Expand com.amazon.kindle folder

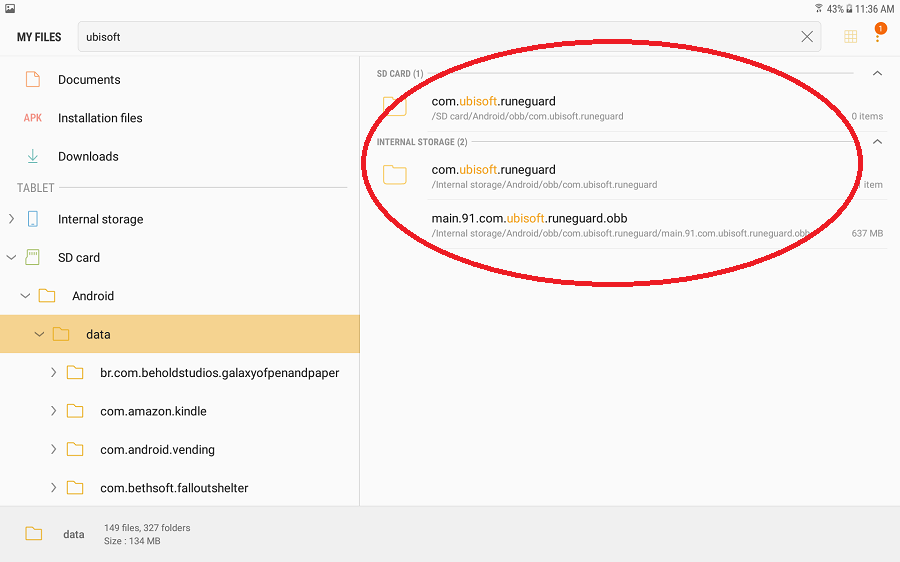[x=53, y=411]
